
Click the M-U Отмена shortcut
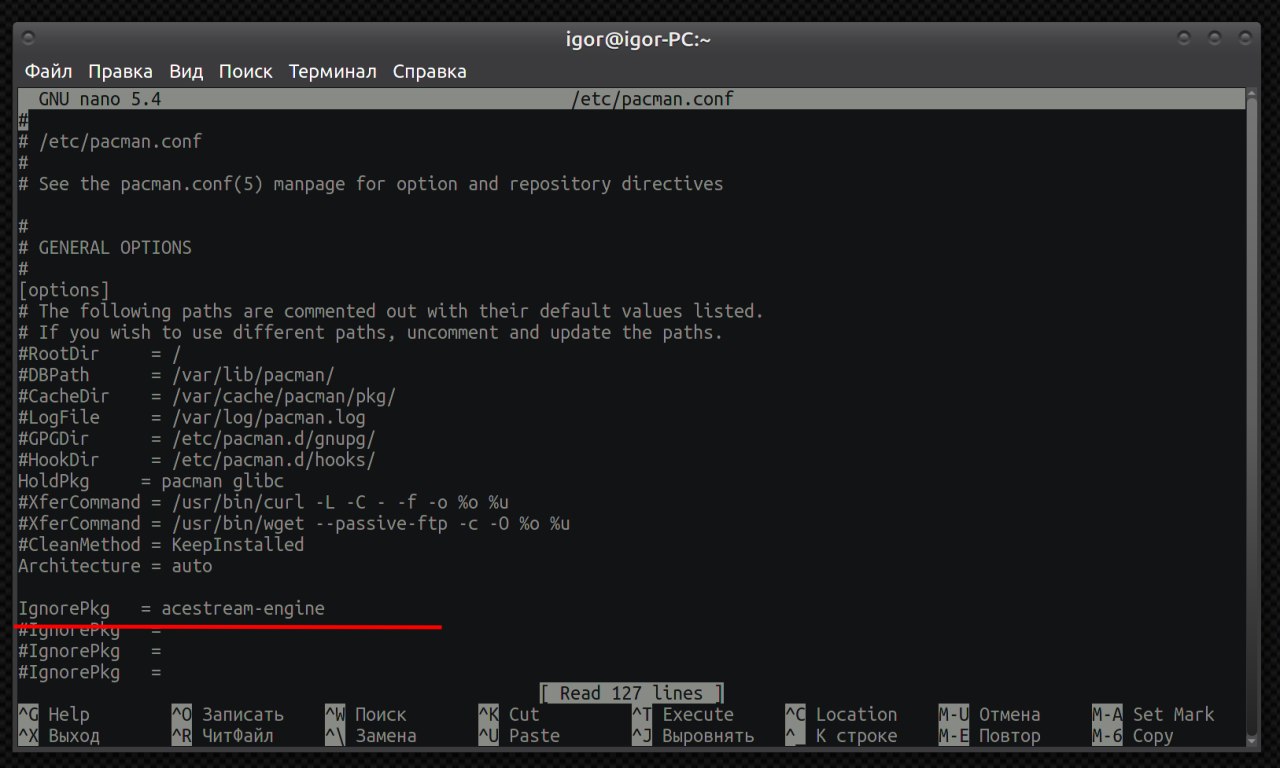(x=989, y=714)
